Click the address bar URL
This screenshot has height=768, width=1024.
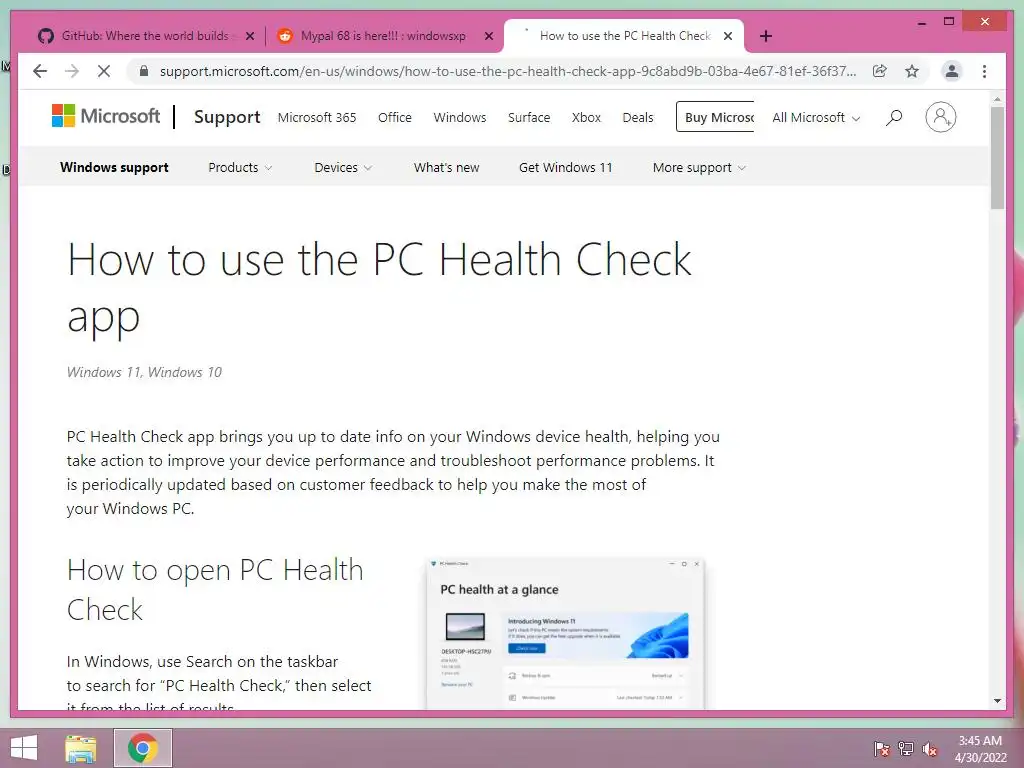[507, 71]
